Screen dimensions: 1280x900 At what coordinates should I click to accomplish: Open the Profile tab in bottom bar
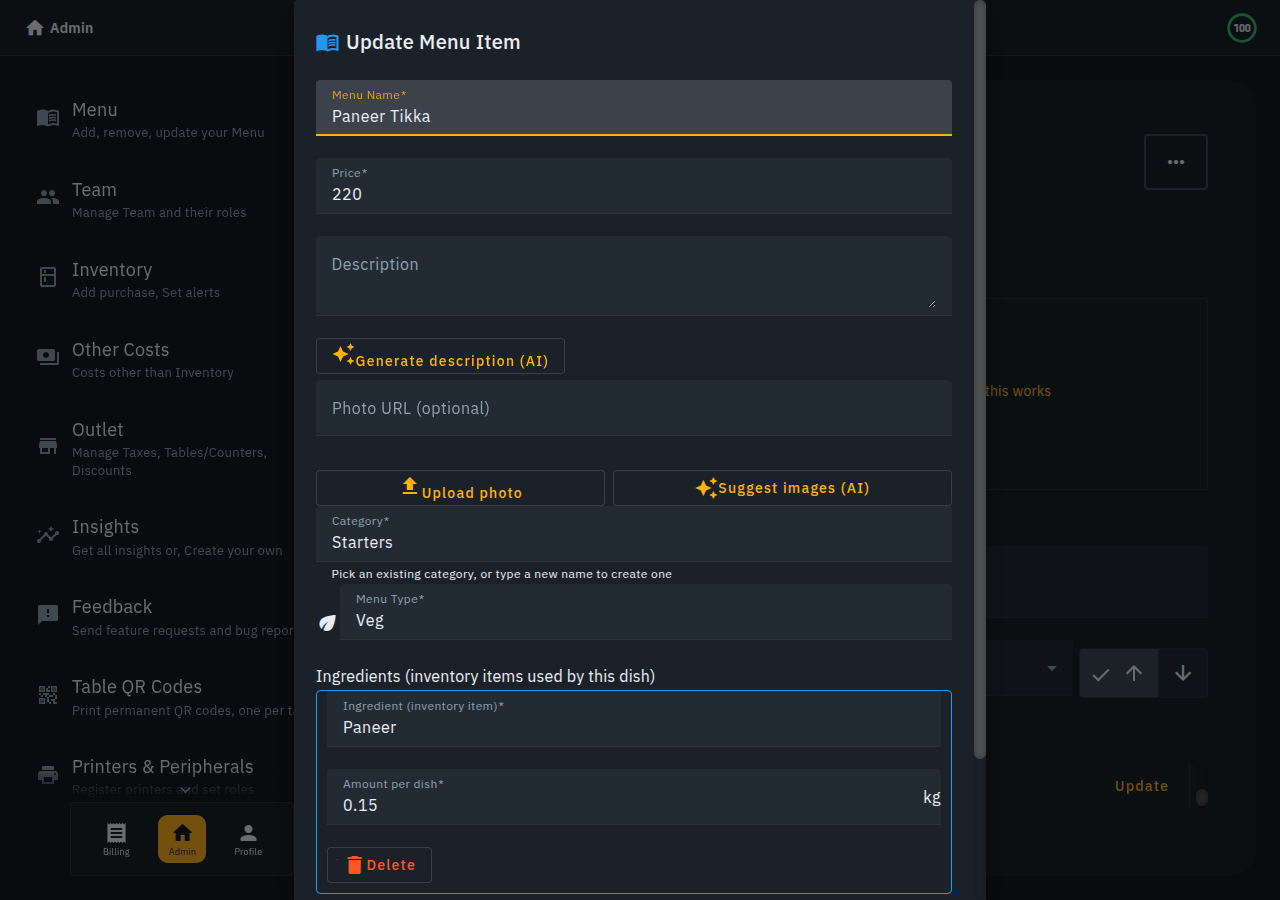[x=248, y=839]
